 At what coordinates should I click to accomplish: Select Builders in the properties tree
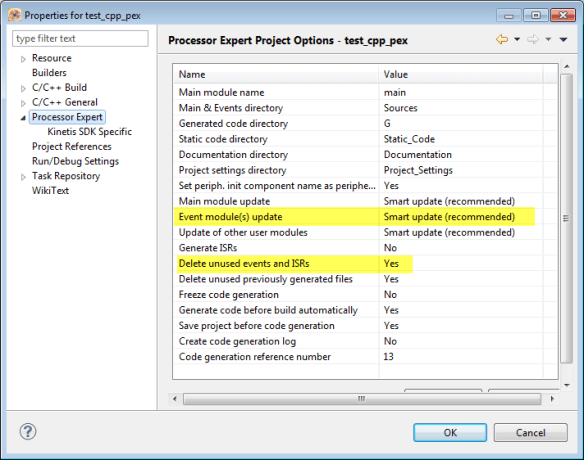(x=49, y=73)
